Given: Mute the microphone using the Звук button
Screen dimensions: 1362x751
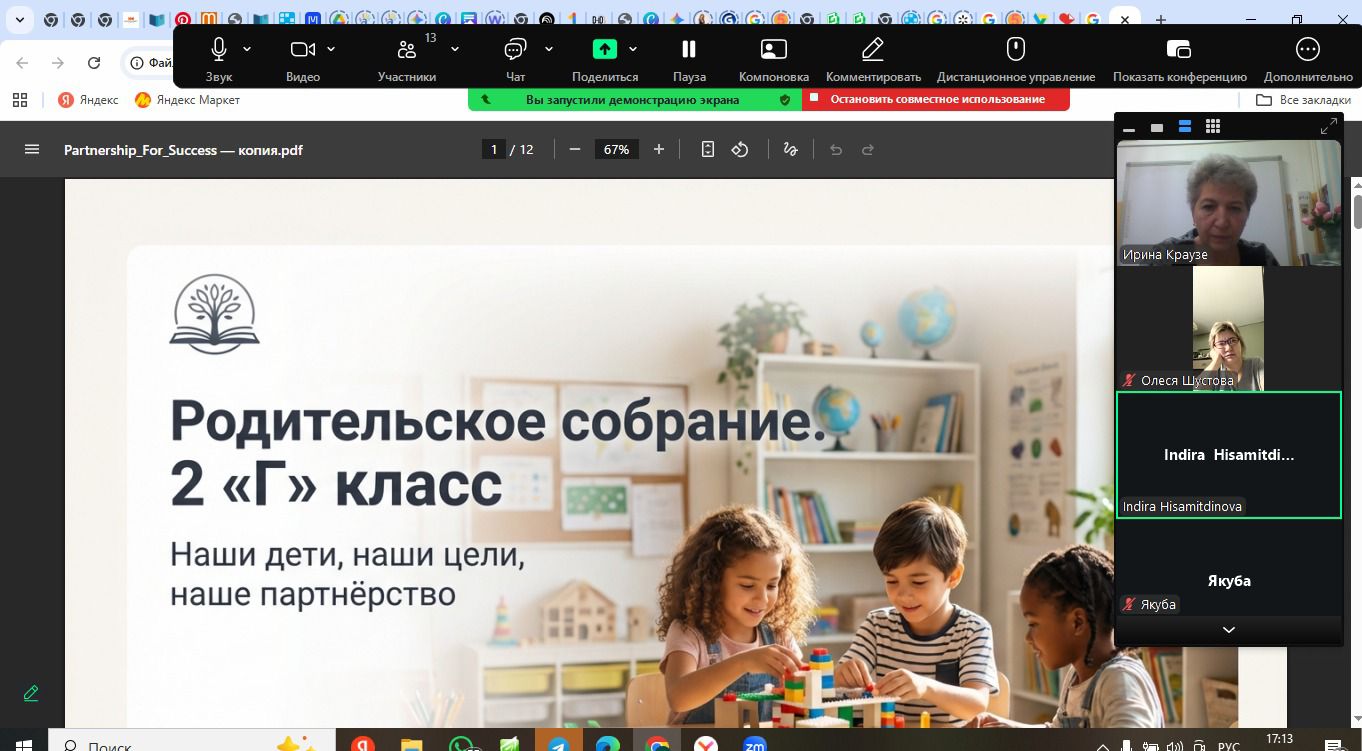Looking at the screenshot, I should [218, 50].
